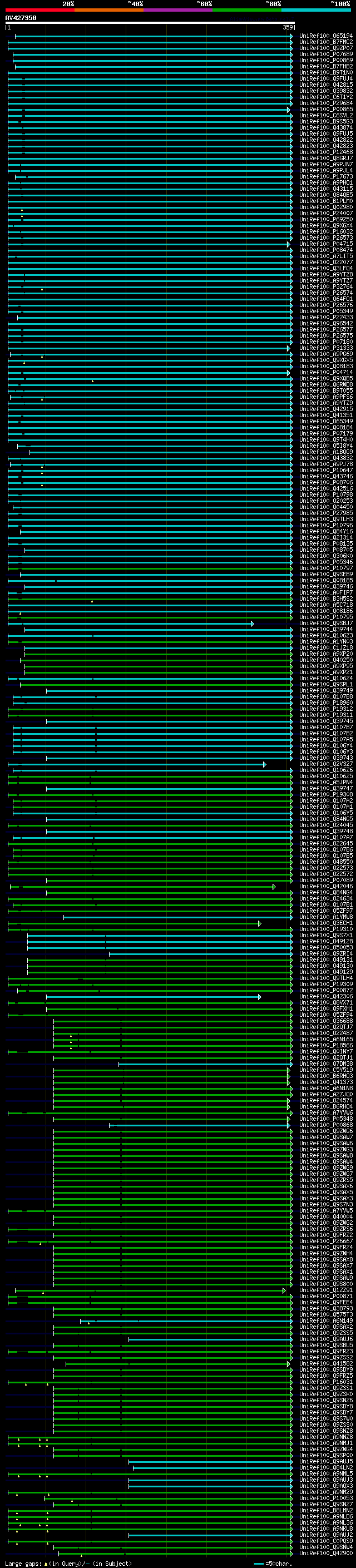Select hit label UniRef100_B8LMN2
The height and width of the screenshot is (1568, 356).
click(x=325, y=1510)
